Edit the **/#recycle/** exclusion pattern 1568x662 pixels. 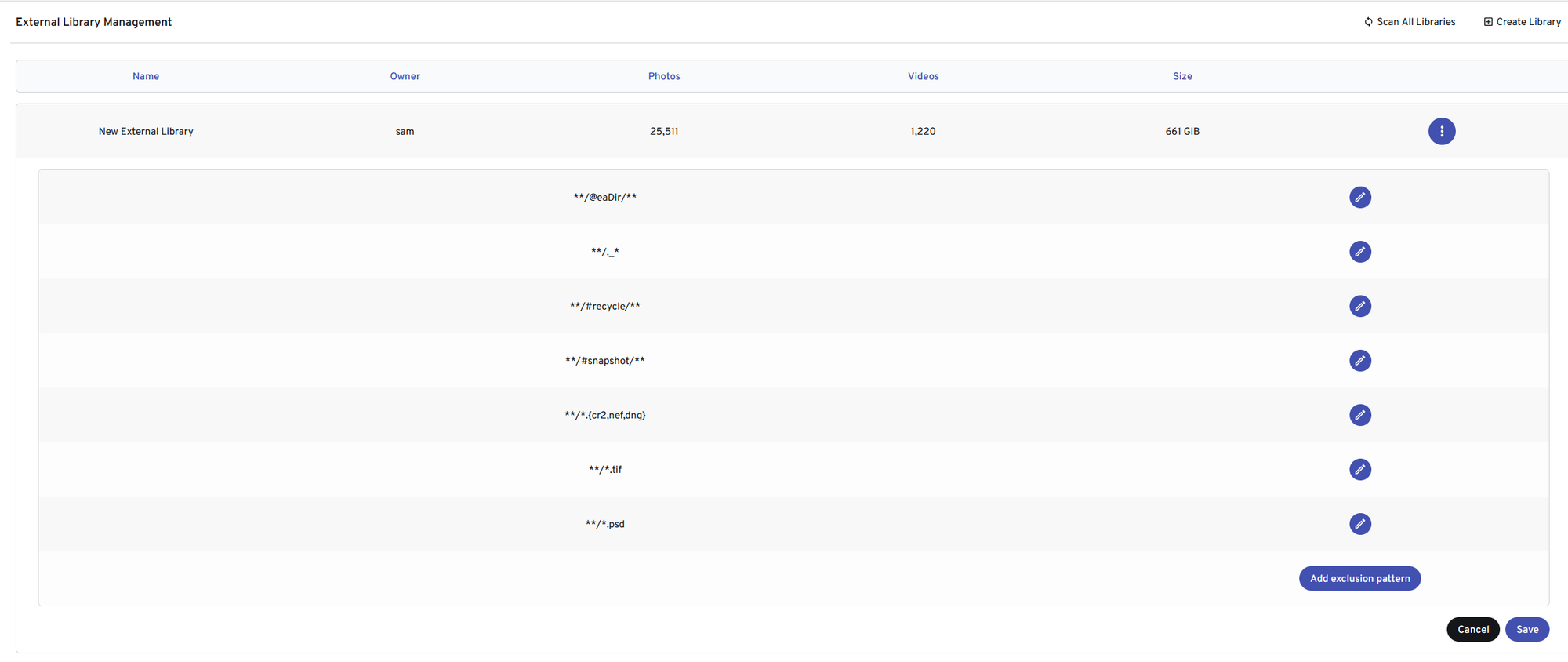pyautogui.click(x=1359, y=306)
